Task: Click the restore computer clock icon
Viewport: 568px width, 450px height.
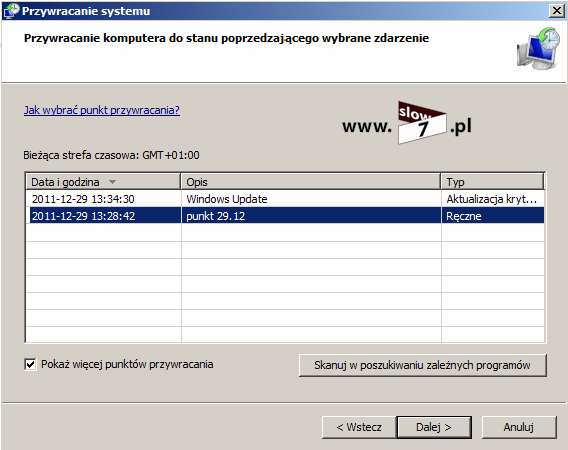Action: coord(538,48)
